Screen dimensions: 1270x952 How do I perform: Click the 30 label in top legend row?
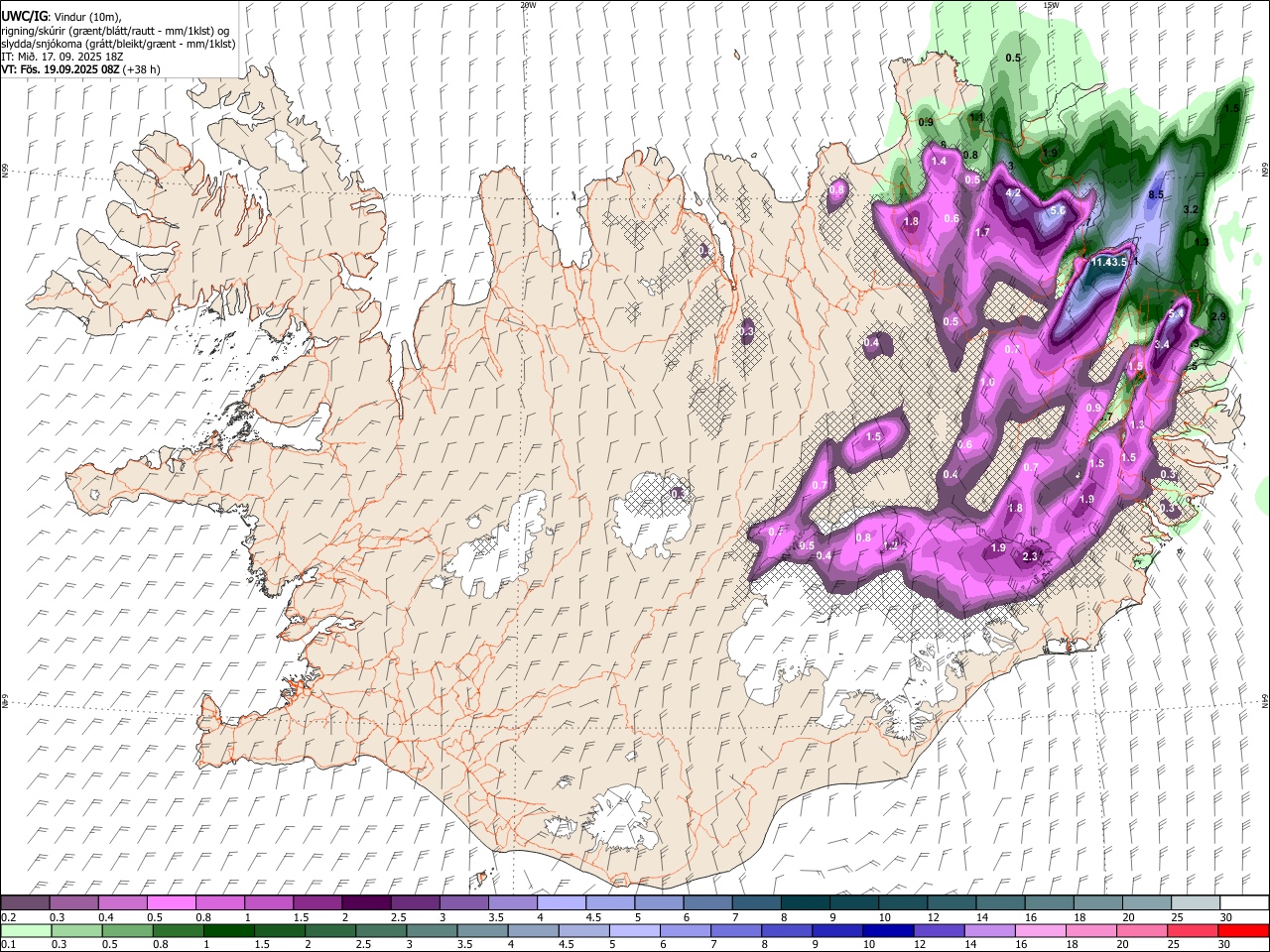(x=1226, y=917)
